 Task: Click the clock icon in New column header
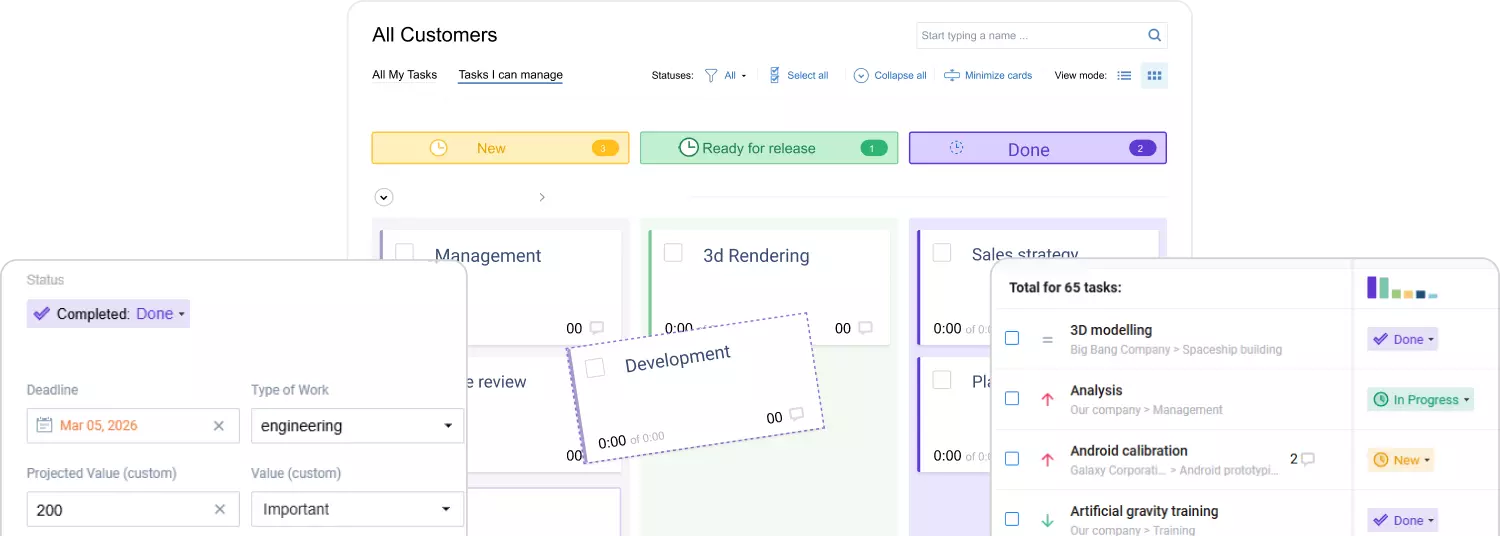click(438, 148)
